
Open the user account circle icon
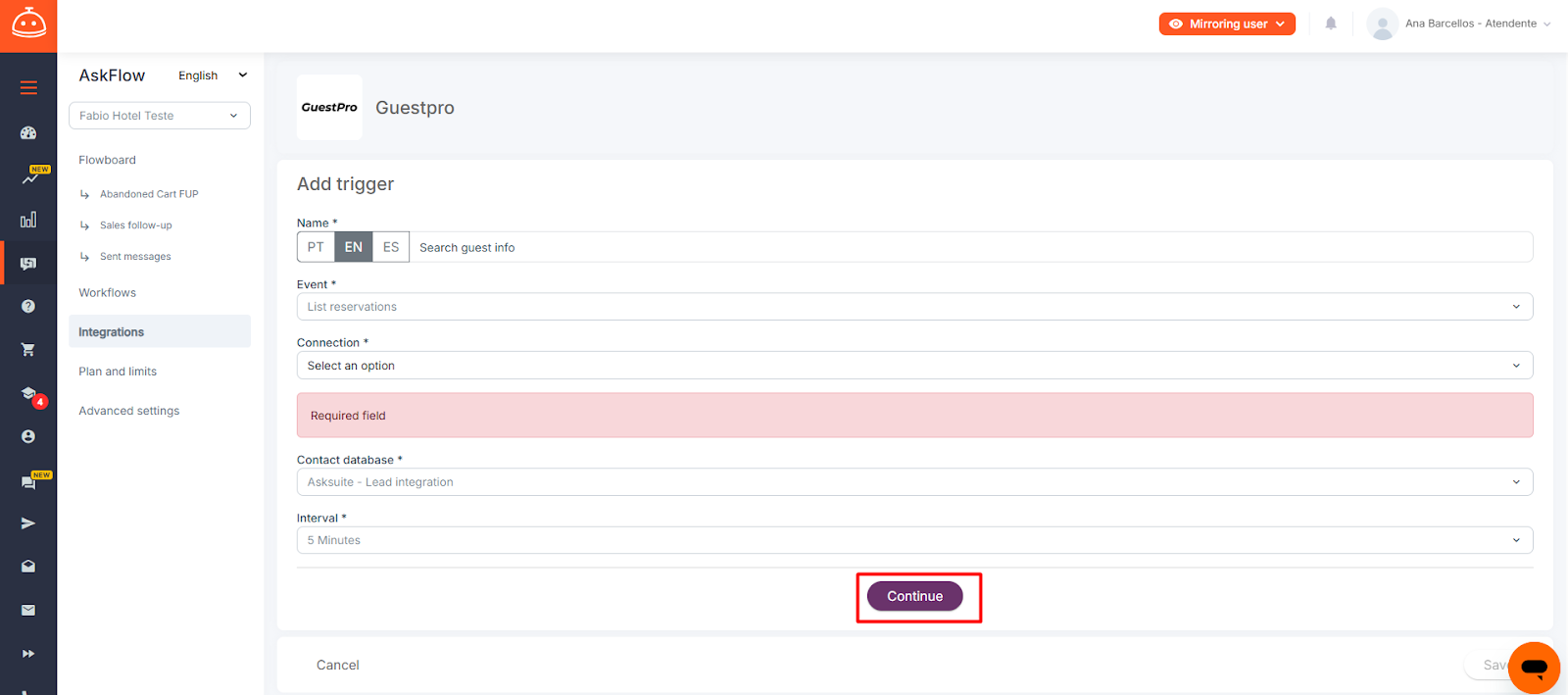(28, 436)
